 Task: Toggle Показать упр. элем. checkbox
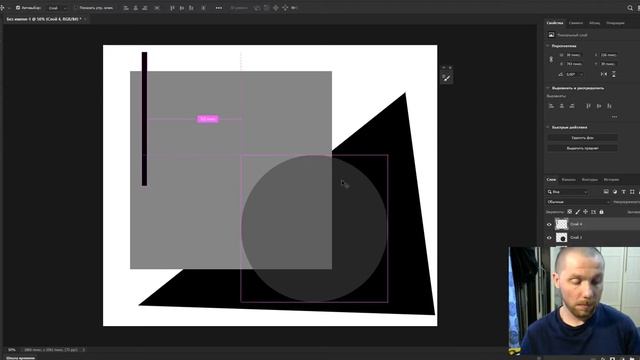click(x=76, y=8)
